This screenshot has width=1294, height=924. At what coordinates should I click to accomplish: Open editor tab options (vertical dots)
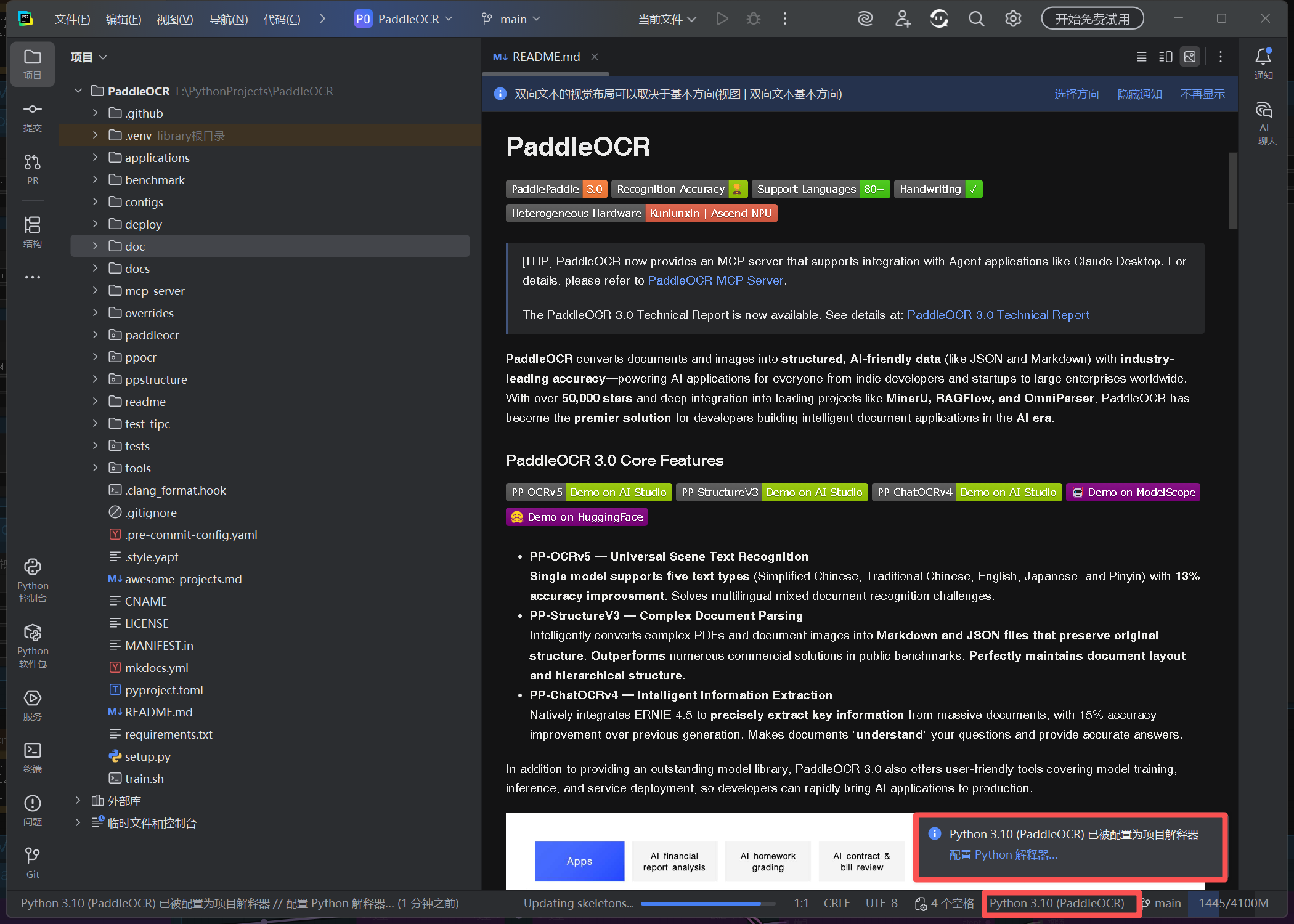(1220, 57)
